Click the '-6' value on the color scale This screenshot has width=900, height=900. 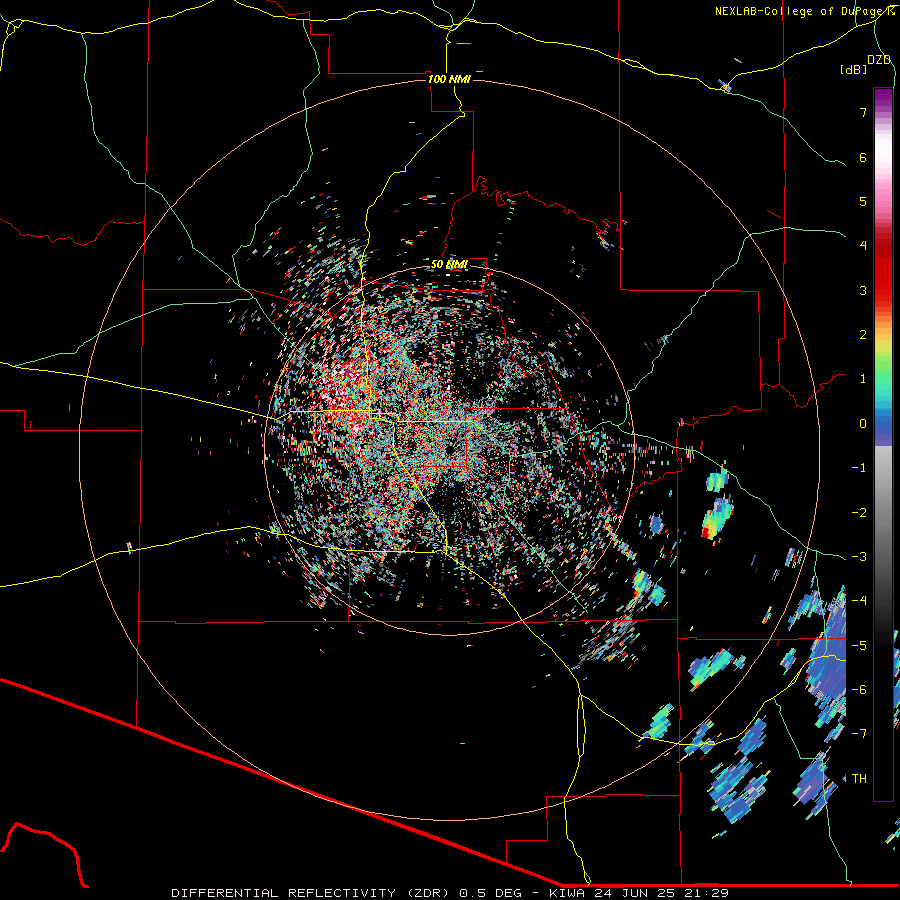pyautogui.click(x=859, y=689)
